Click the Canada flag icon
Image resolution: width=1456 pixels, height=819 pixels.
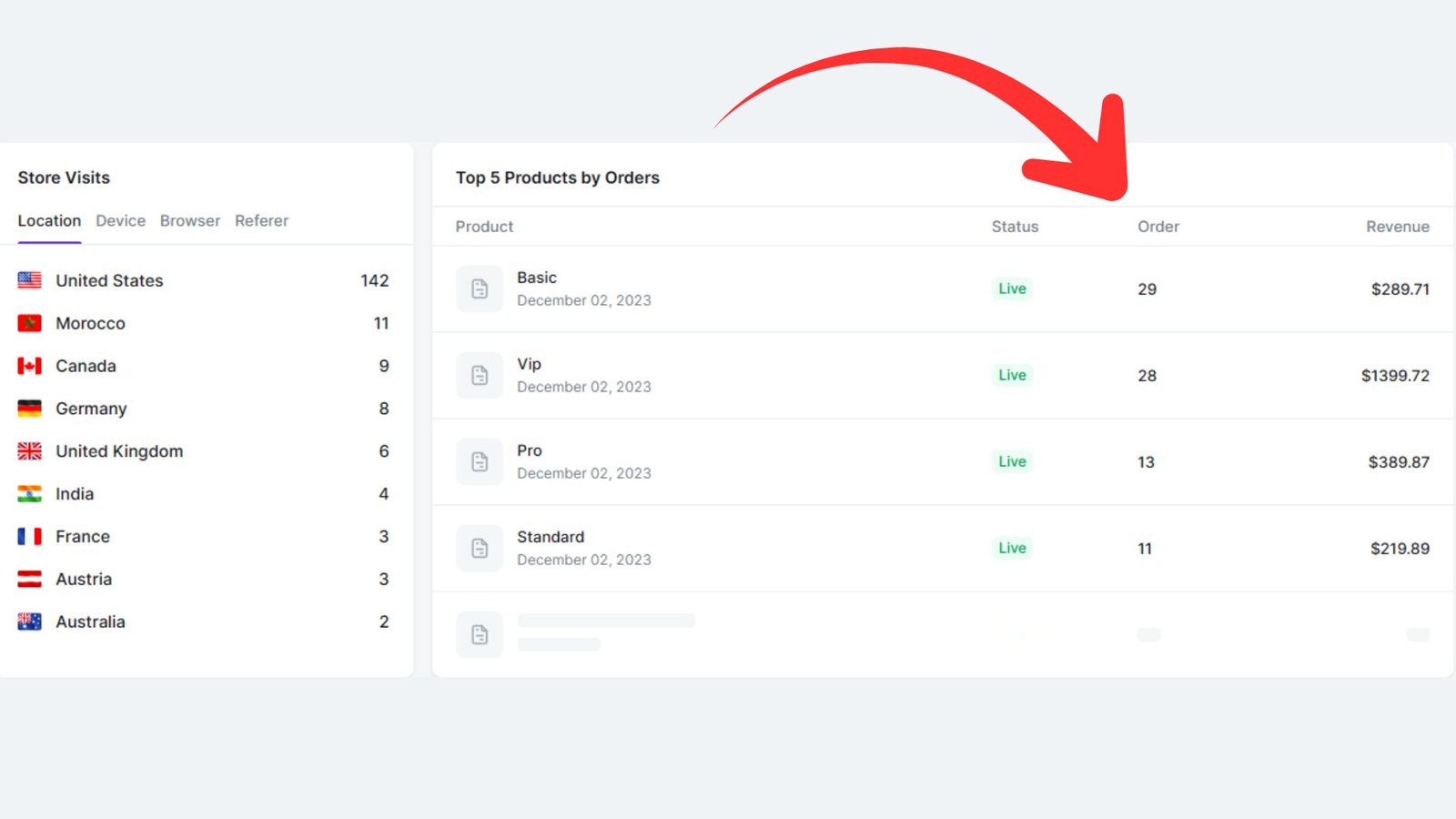click(30, 366)
